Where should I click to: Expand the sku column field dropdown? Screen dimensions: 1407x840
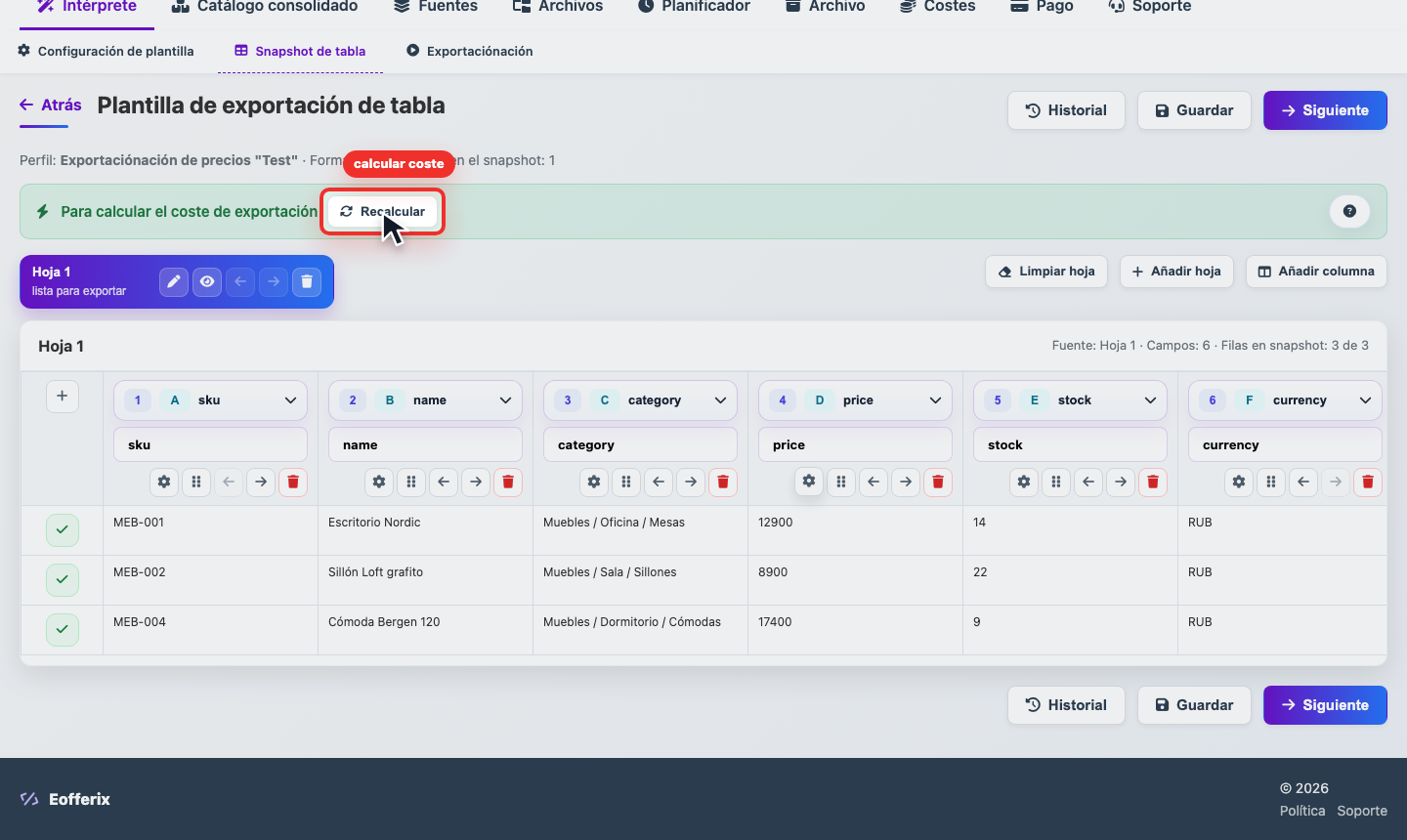click(210, 400)
